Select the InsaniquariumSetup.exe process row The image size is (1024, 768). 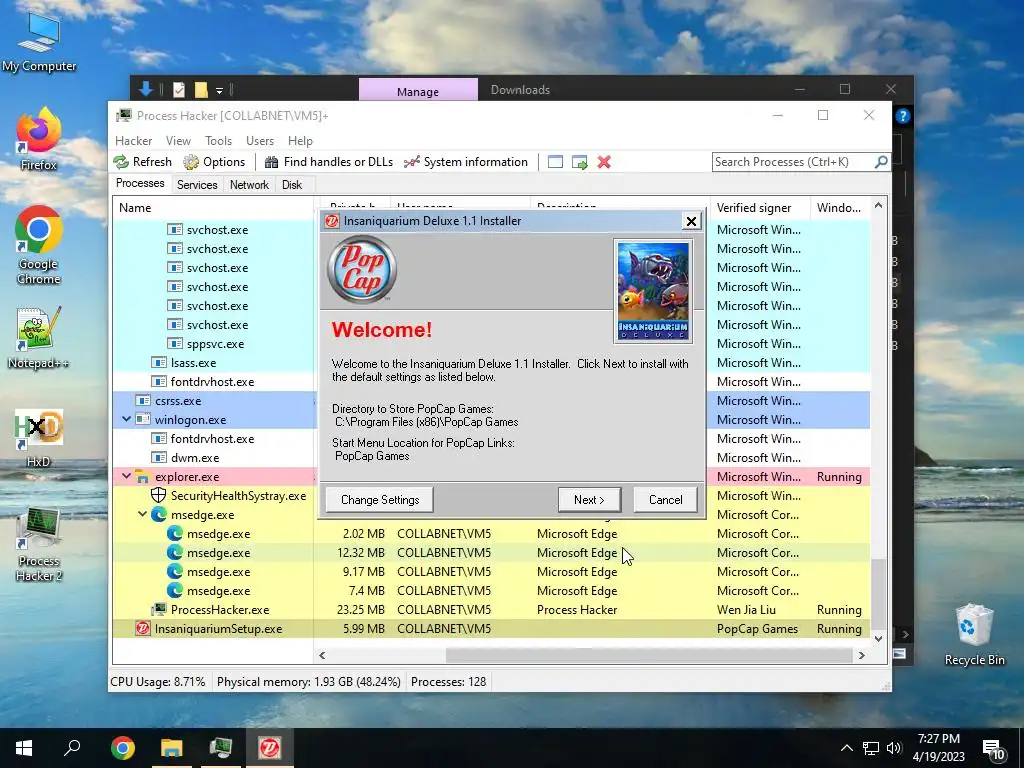pos(491,629)
